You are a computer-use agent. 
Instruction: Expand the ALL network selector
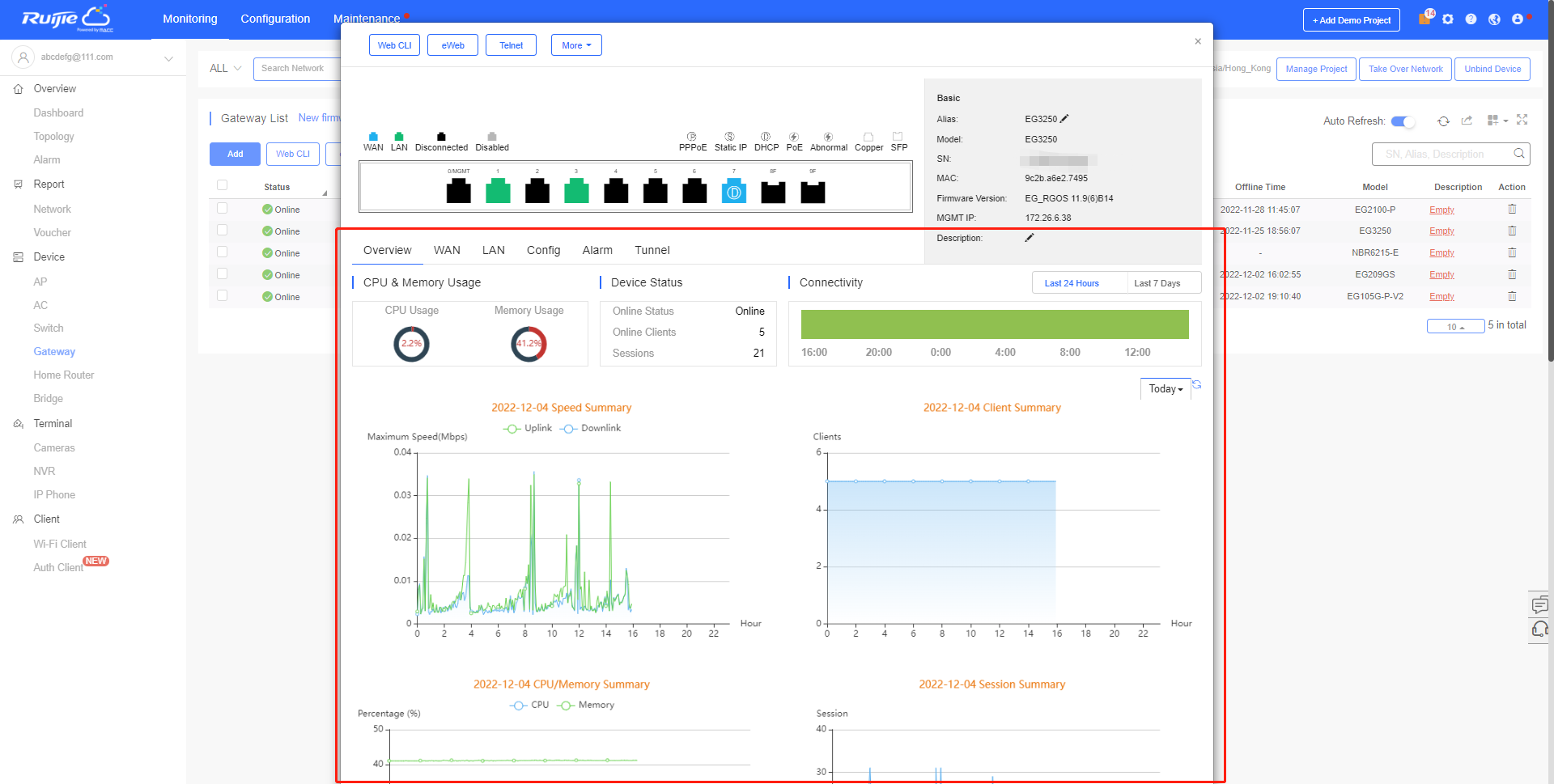click(x=226, y=69)
